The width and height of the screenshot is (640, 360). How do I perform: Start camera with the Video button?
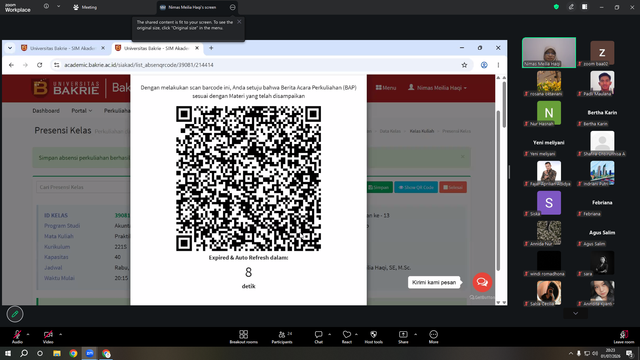(x=48, y=336)
